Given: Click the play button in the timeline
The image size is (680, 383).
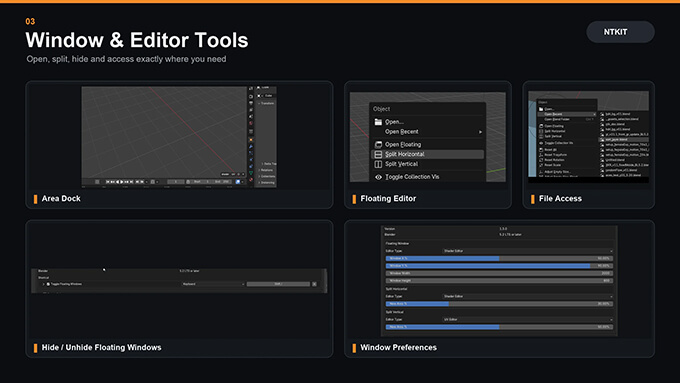Looking at the screenshot, I should pyautogui.click(x=121, y=182).
